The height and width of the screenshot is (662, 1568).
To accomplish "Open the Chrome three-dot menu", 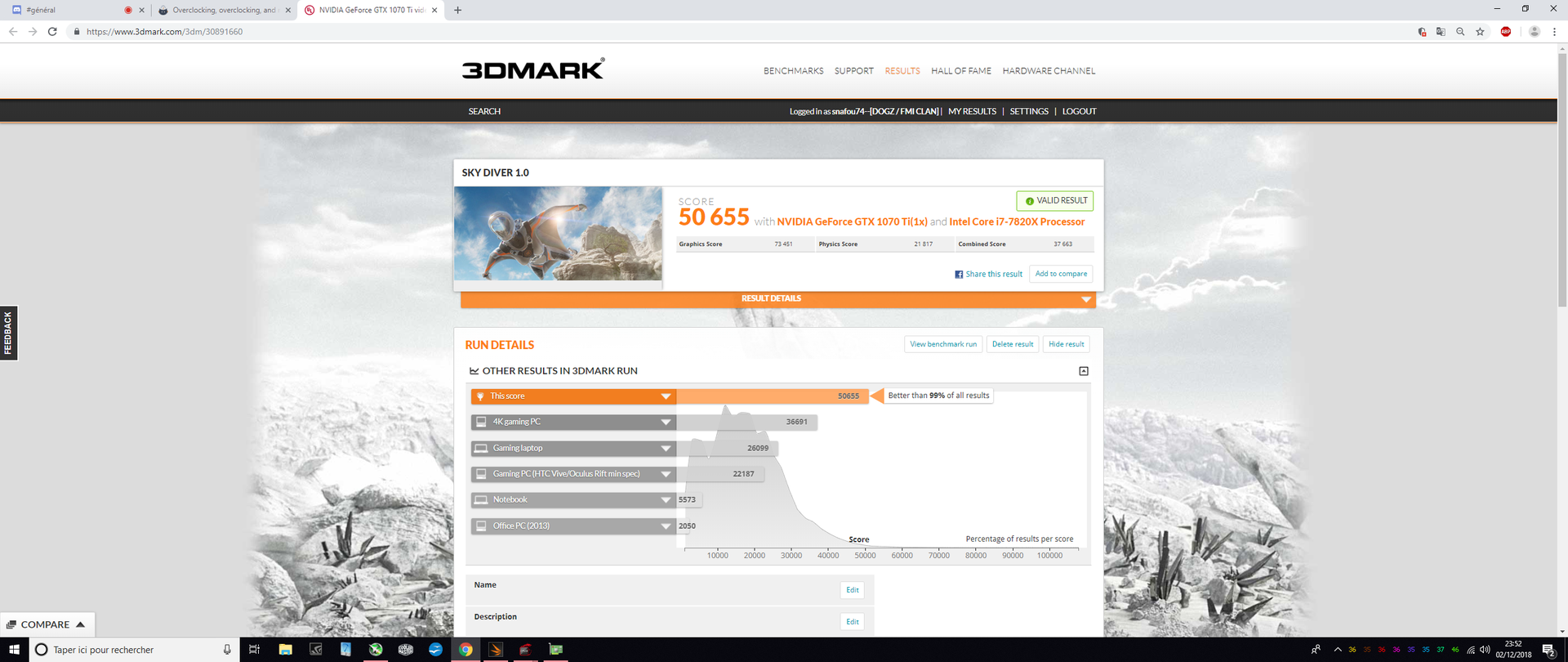I will [1554, 32].
